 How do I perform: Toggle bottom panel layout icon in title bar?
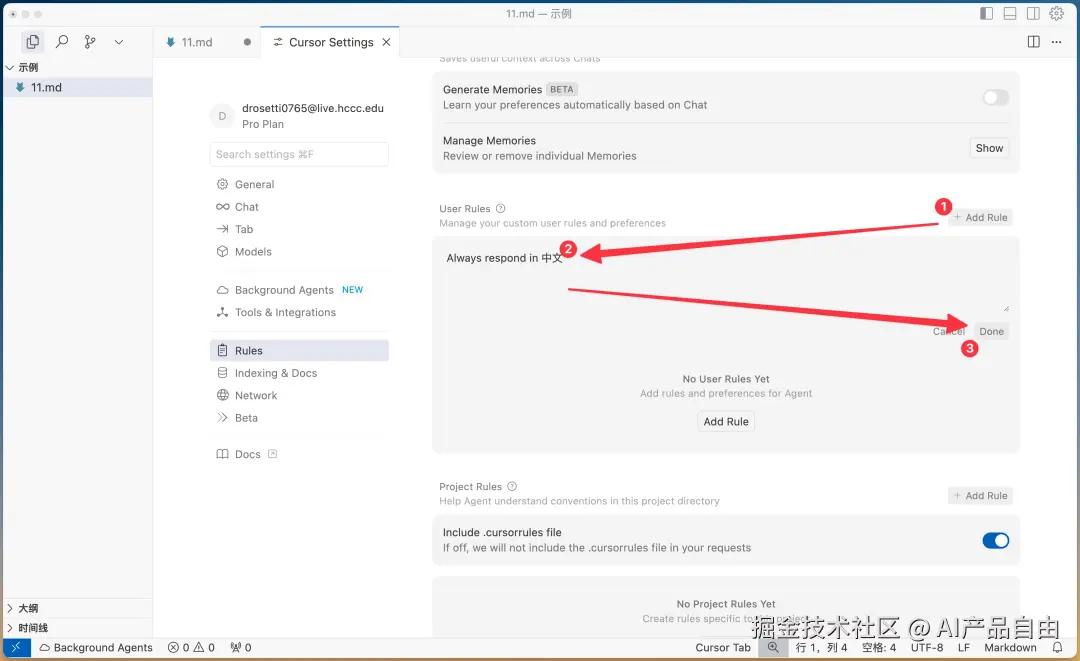tap(1010, 13)
